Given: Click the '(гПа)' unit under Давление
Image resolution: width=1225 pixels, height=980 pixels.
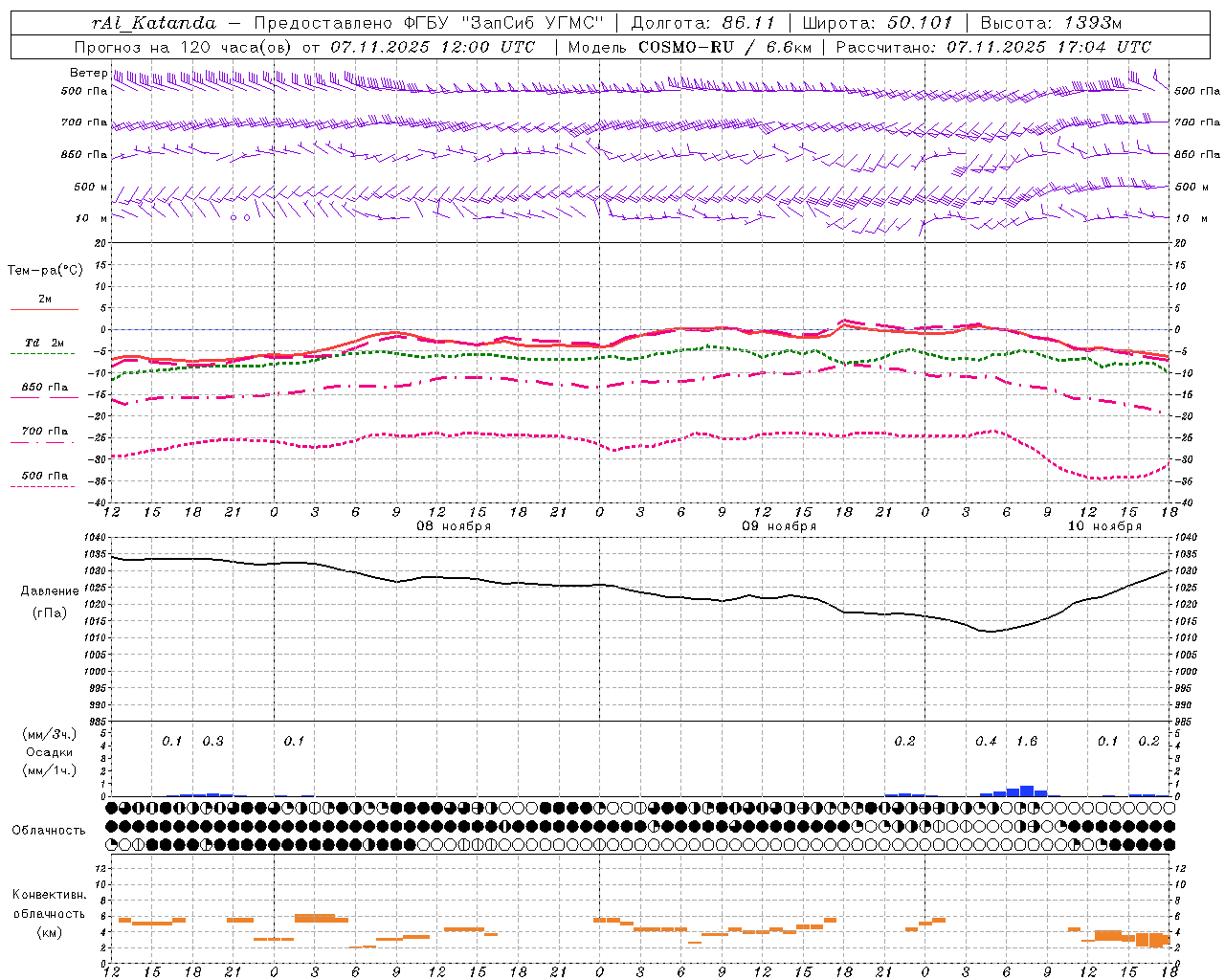Looking at the screenshot, I should [50, 613].
